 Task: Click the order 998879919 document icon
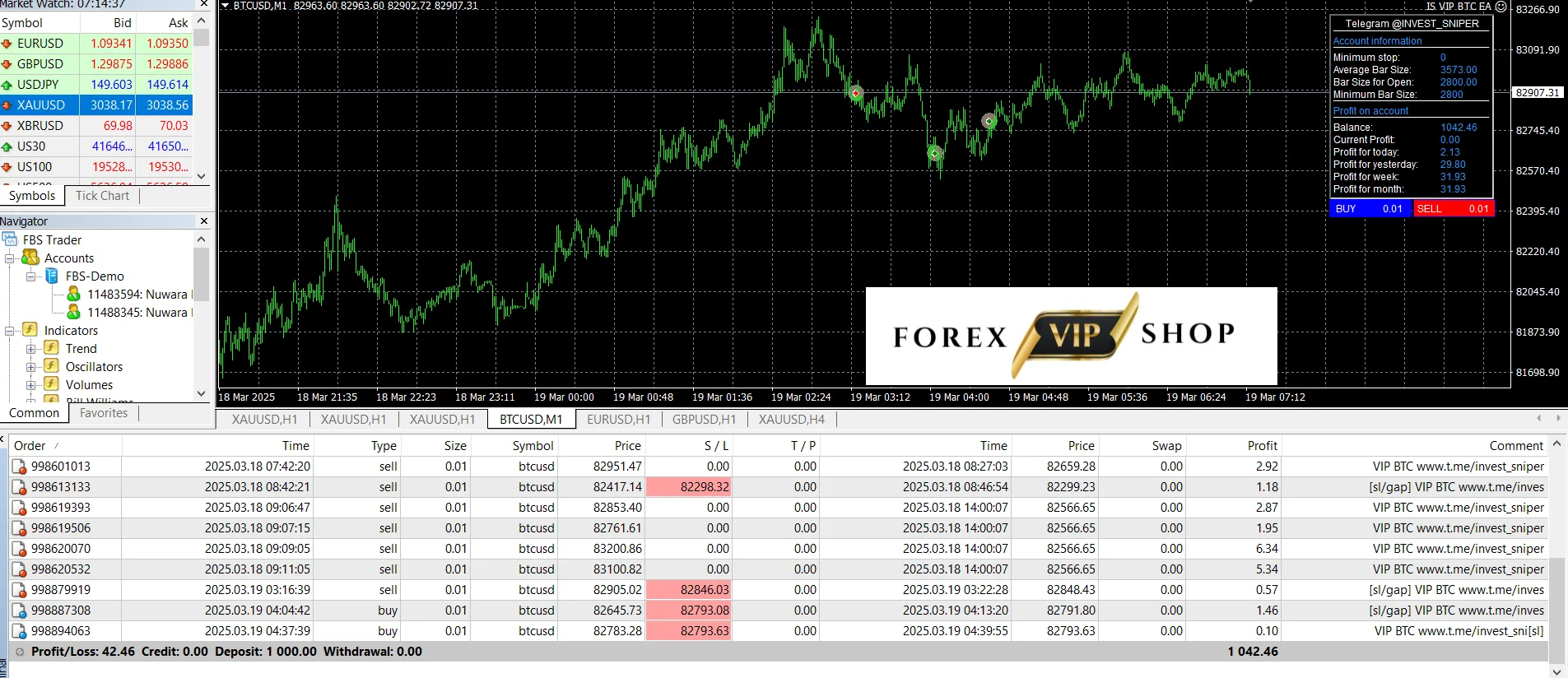click(19, 590)
